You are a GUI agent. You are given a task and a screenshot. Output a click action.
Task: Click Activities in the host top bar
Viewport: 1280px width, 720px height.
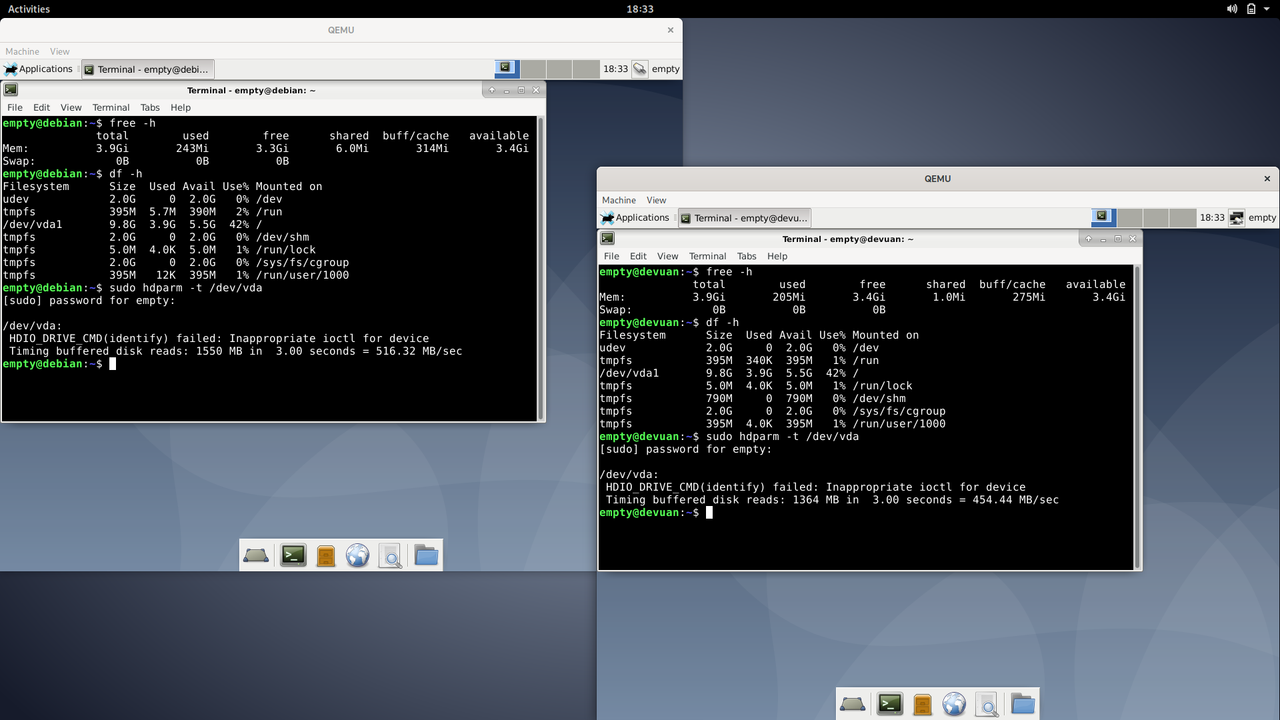pos(29,9)
